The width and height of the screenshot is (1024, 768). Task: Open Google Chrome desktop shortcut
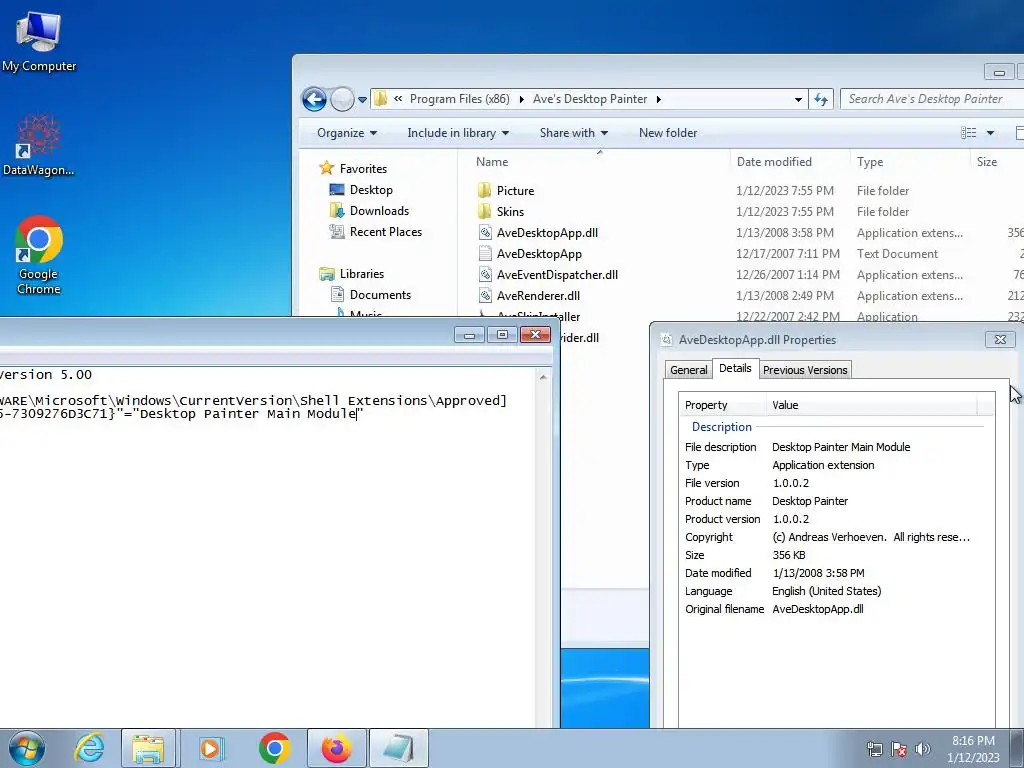(x=39, y=255)
